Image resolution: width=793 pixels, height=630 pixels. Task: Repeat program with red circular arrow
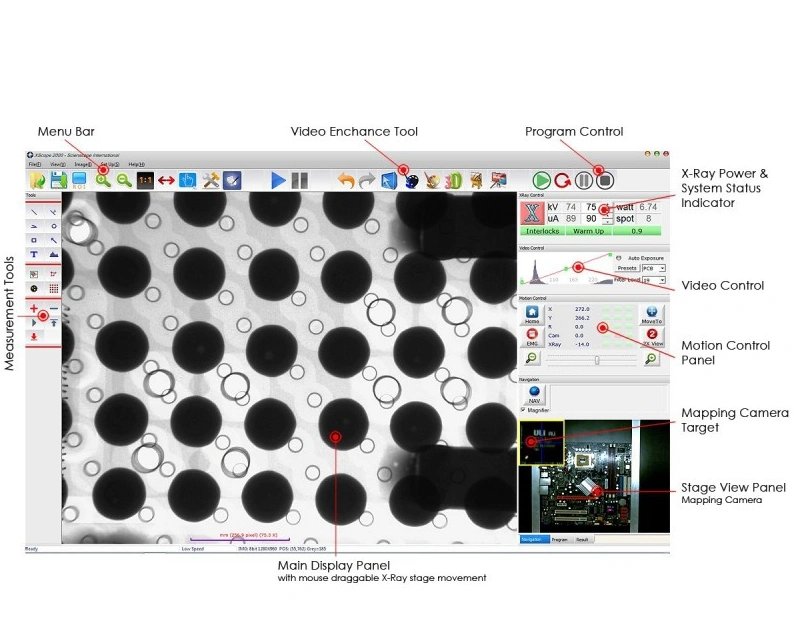(x=562, y=181)
